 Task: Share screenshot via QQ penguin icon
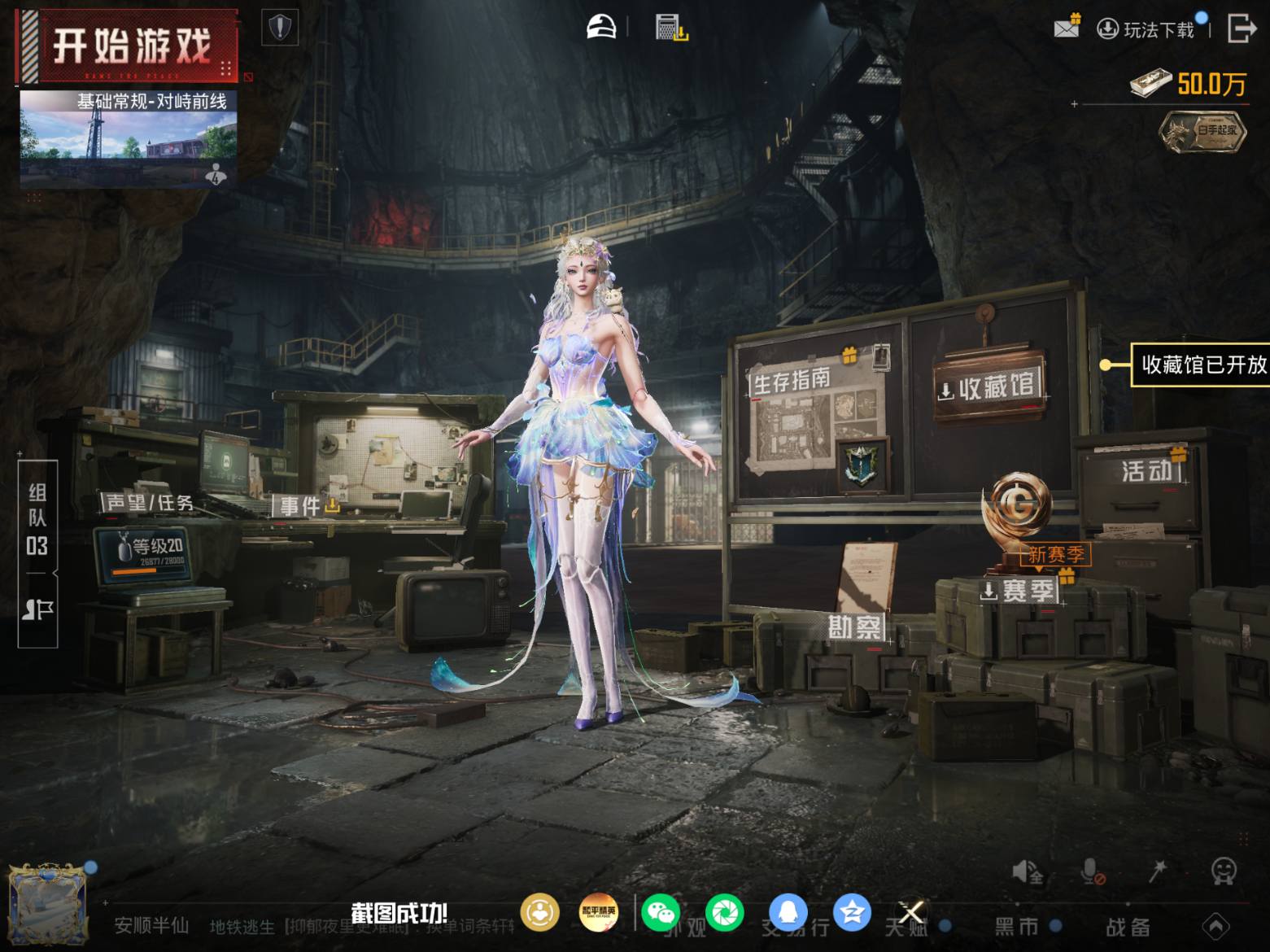[788, 913]
